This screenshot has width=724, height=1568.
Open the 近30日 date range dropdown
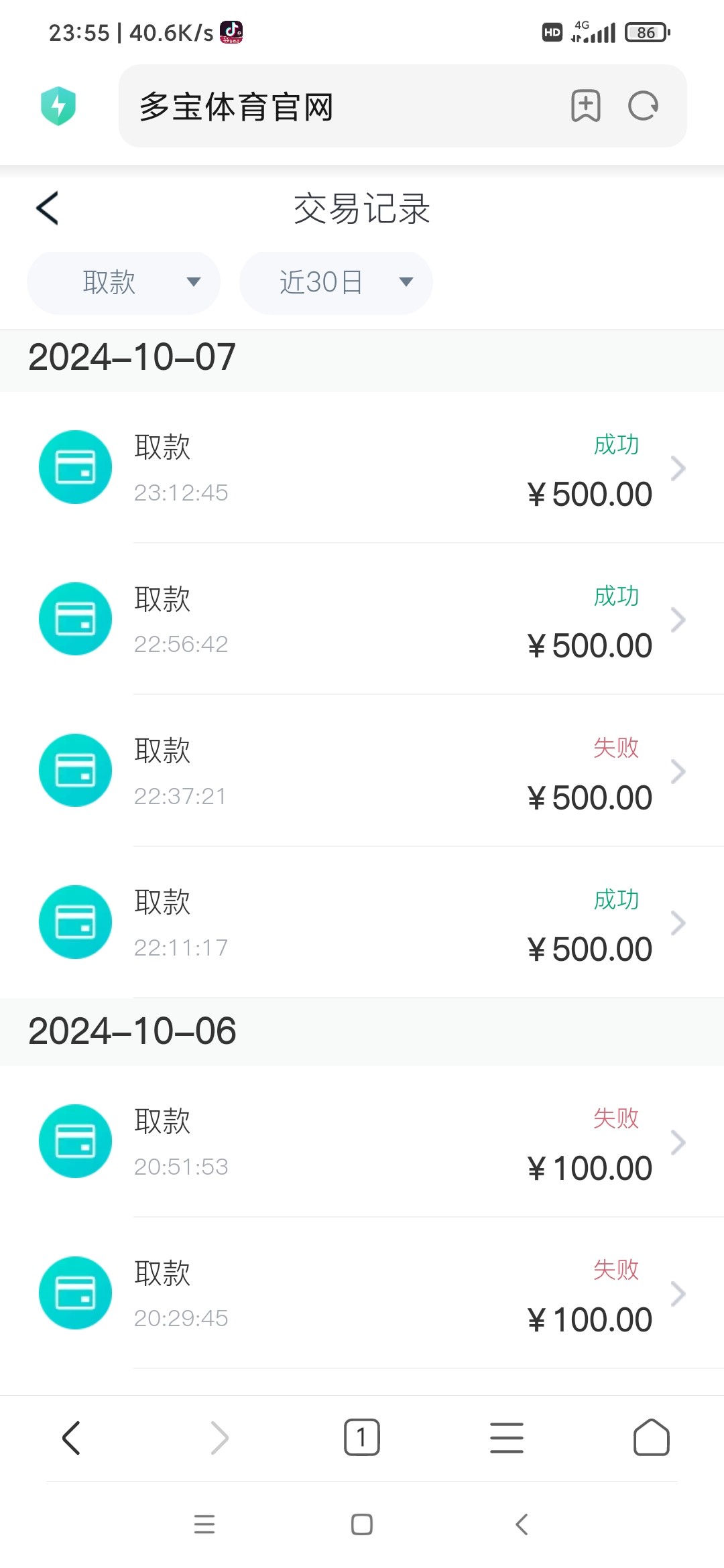click(x=336, y=283)
